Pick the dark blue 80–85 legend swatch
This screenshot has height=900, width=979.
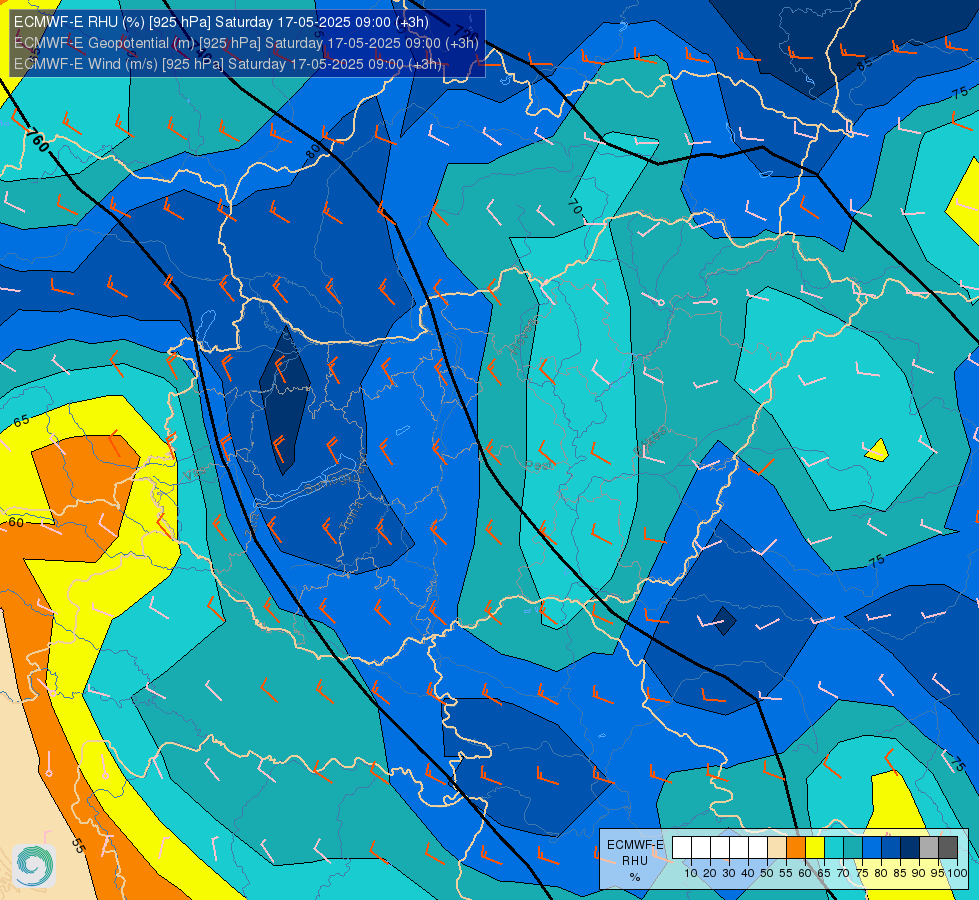(891, 847)
